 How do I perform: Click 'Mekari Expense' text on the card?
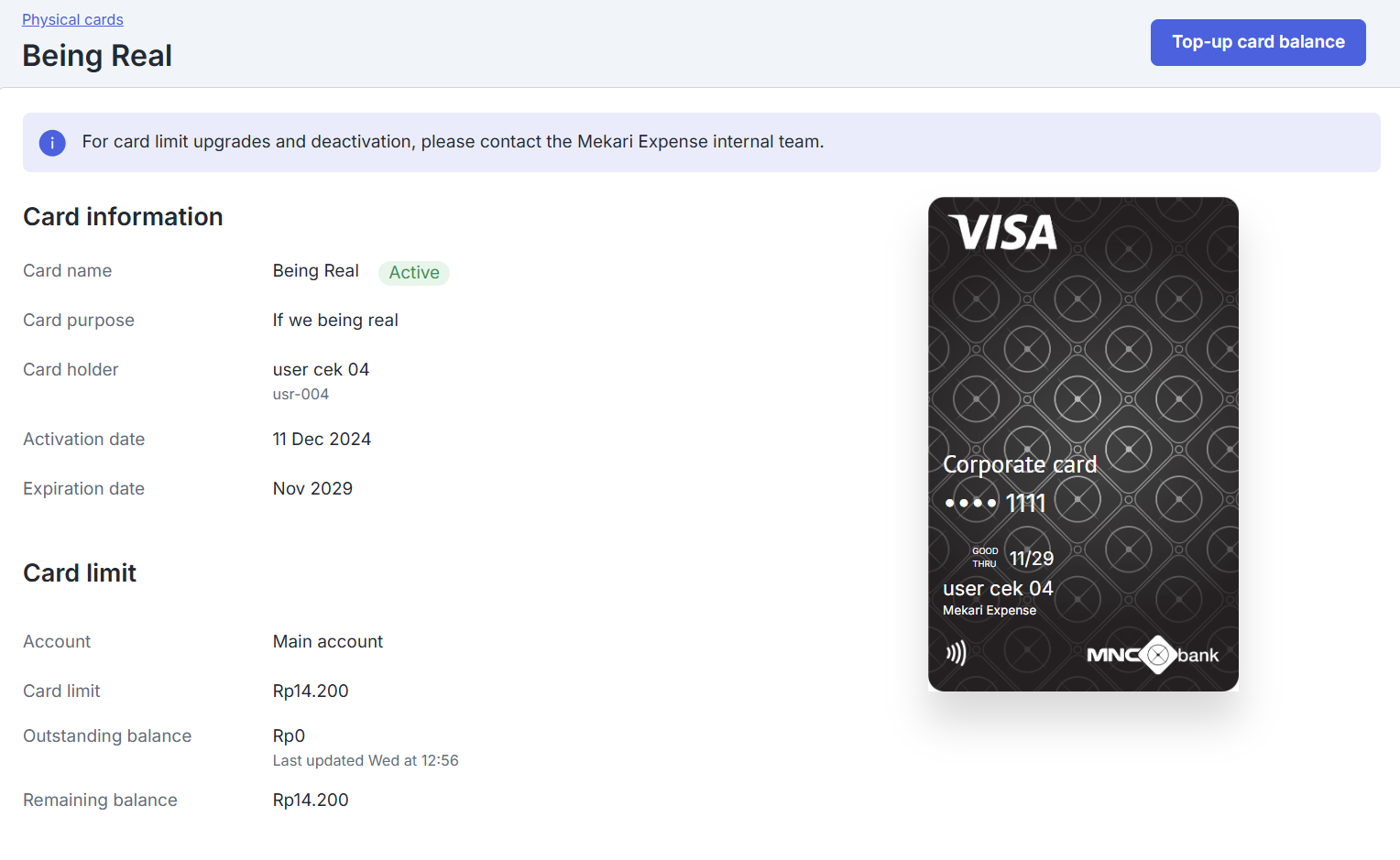click(990, 611)
